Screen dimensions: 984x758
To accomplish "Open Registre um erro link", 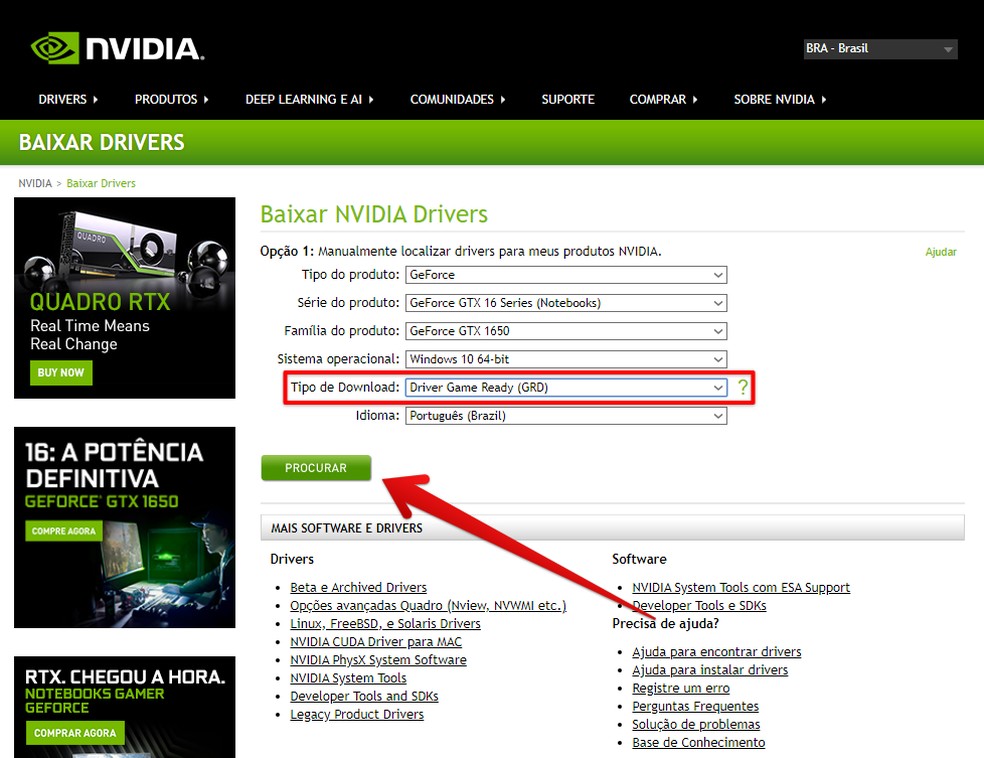I will click(681, 688).
